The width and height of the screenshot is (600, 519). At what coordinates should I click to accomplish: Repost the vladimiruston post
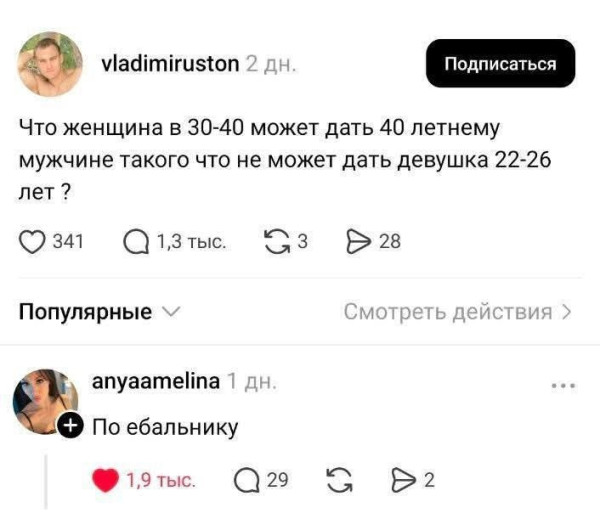pos(273,240)
